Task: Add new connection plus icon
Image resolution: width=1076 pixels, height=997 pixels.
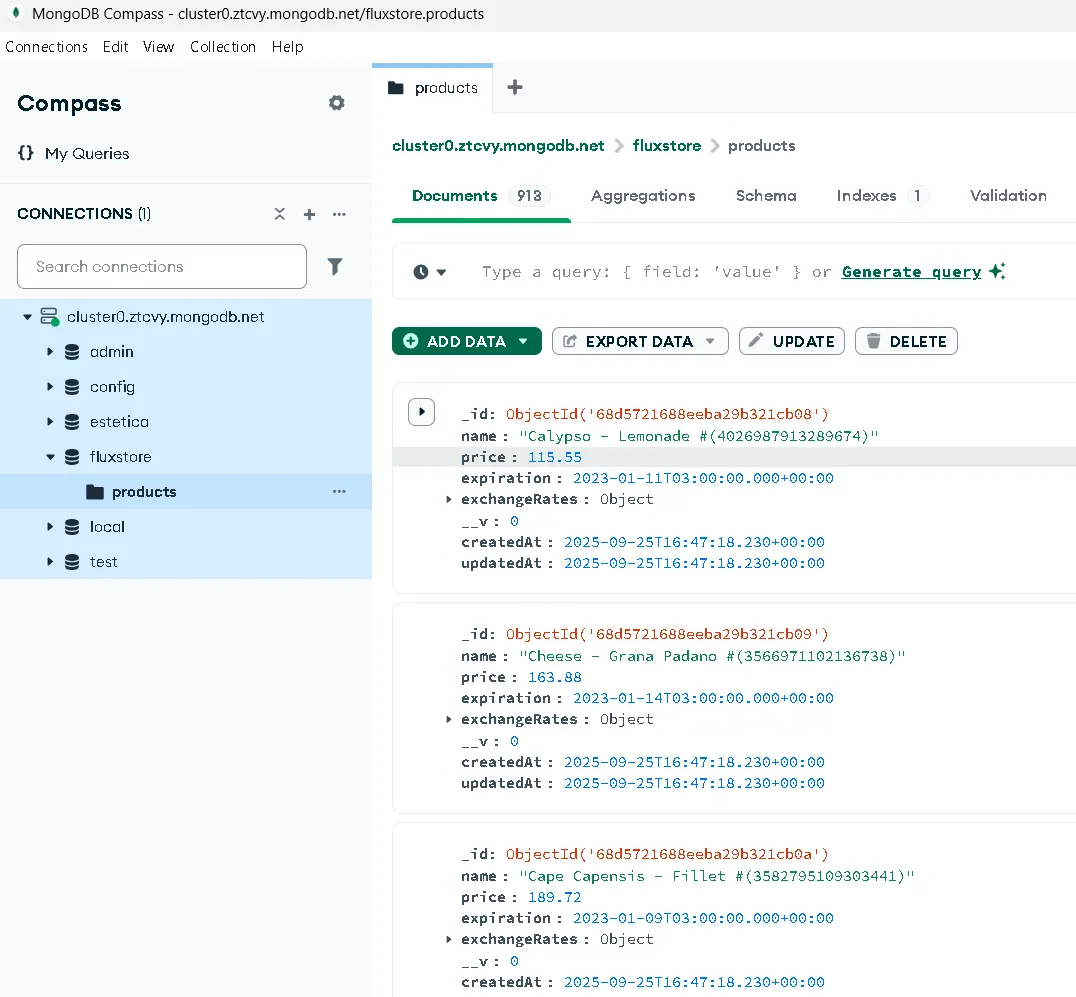Action: (309, 214)
